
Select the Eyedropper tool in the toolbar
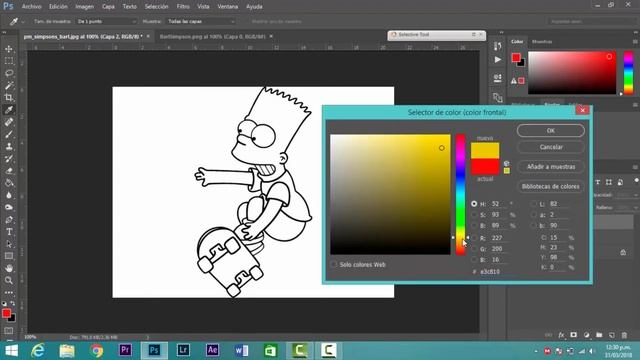pyautogui.click(x=9, y=110)
